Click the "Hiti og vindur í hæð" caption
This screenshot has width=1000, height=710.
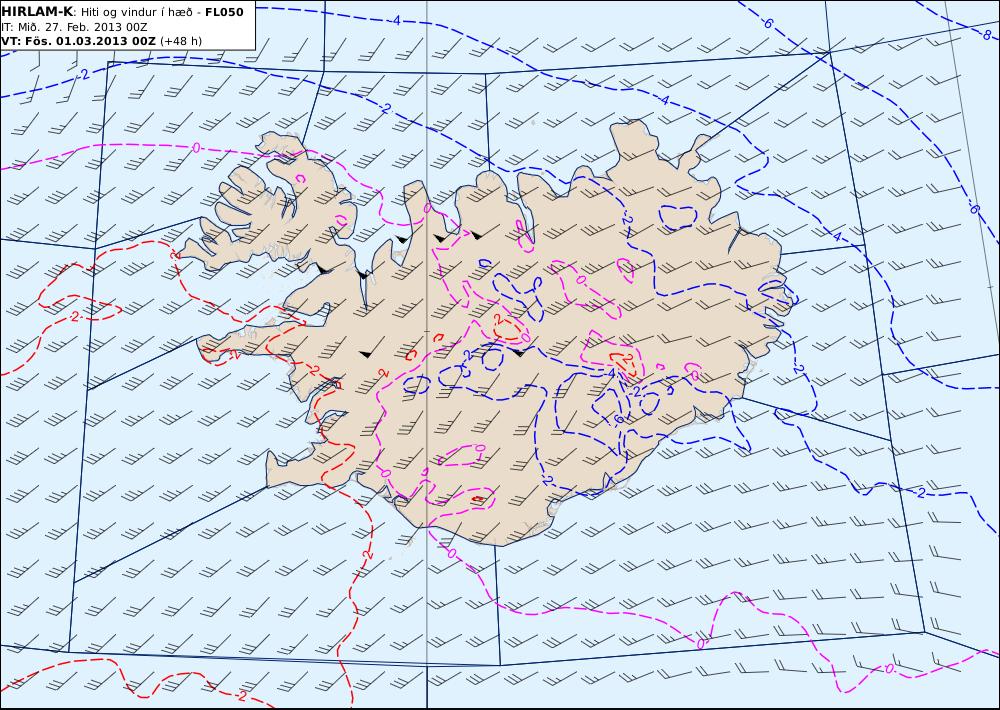[138, 12]
